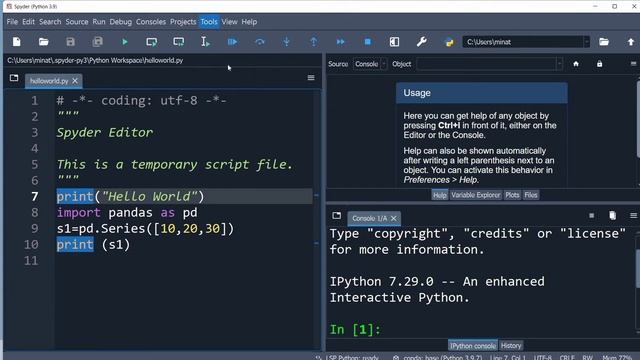
Task: Continue execution until next breakpoint
Action: pyautogui.click(x=340, y=42)
